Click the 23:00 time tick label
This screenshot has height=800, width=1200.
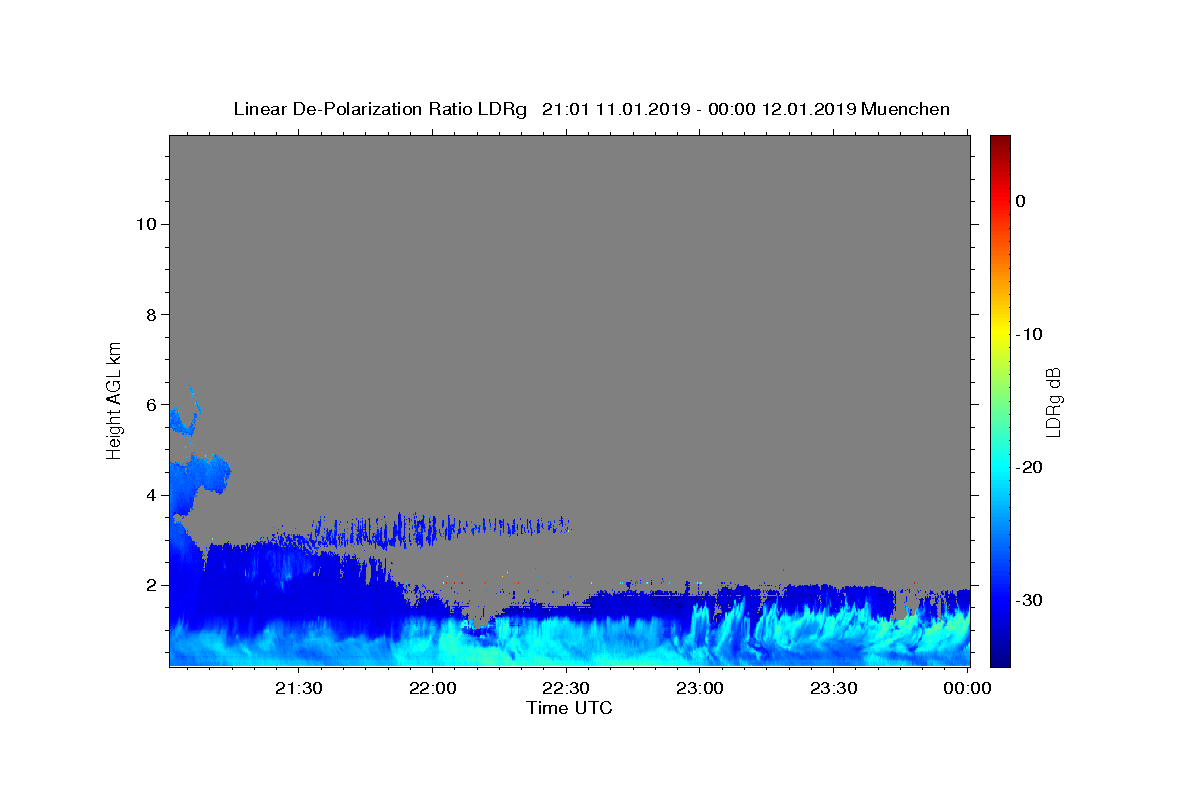click(x=700, y=688)
